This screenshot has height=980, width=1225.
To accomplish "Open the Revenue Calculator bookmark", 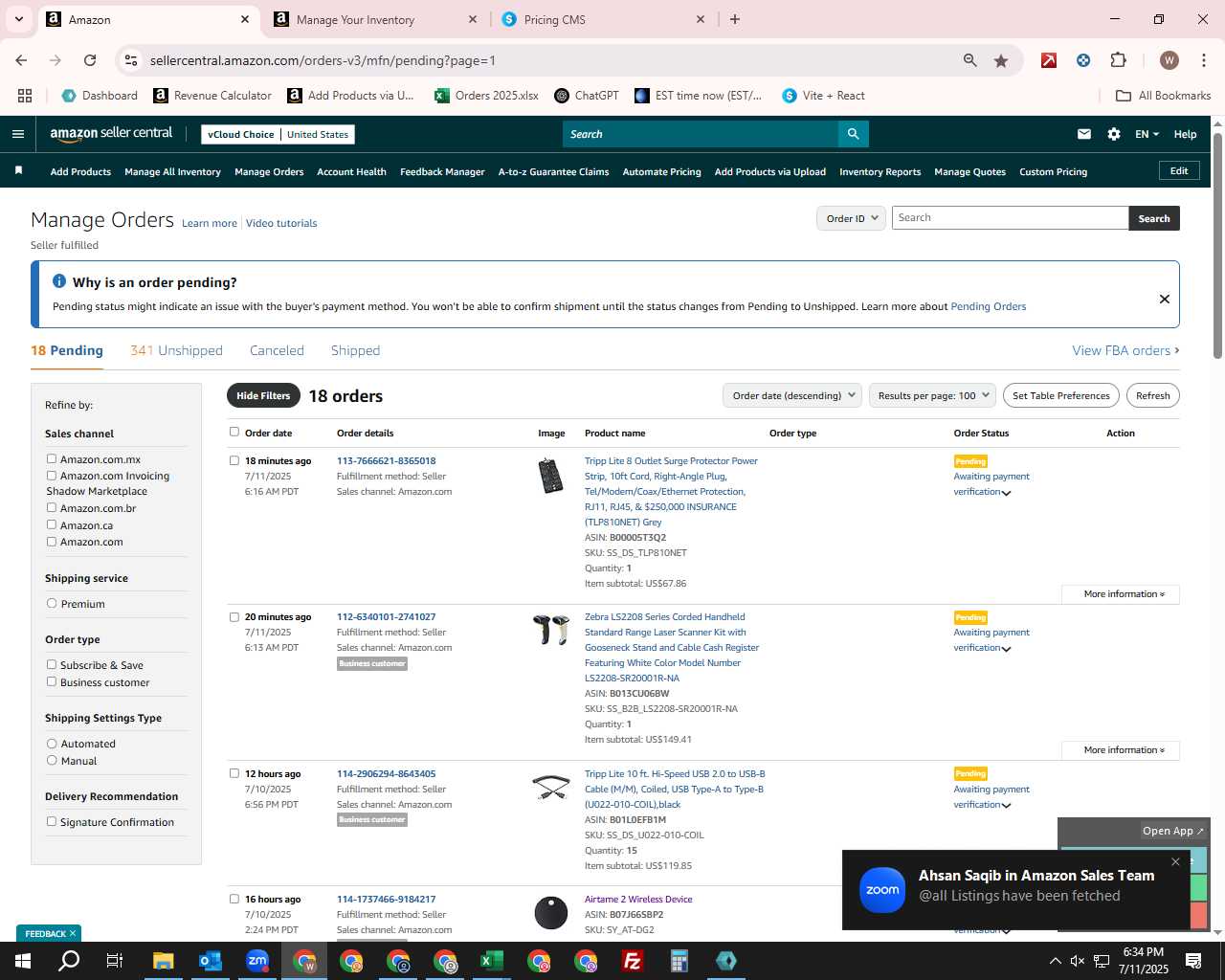I will (212, 96).
